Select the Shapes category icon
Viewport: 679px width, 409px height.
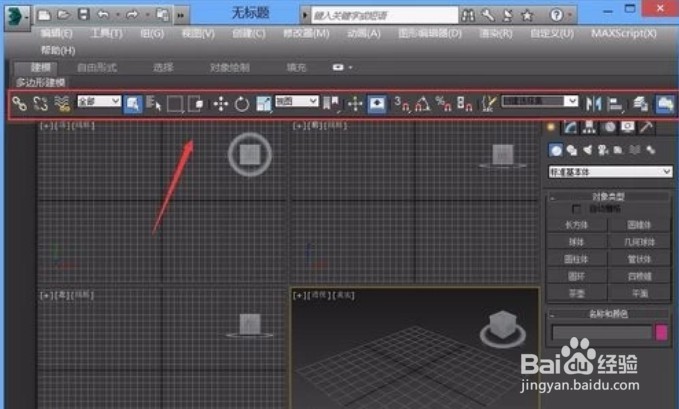click(572, 150)
